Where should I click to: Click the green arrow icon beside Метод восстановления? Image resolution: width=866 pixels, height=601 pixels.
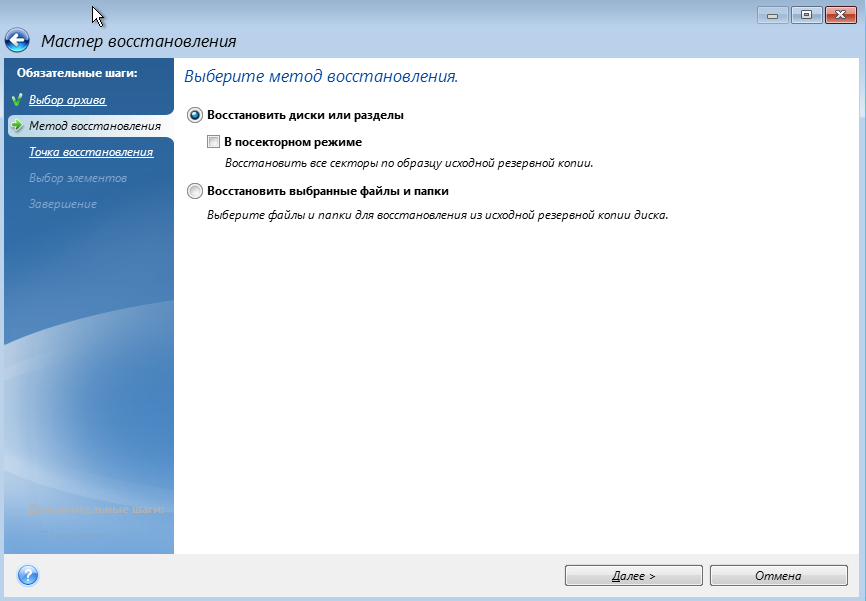click(17, 125)
